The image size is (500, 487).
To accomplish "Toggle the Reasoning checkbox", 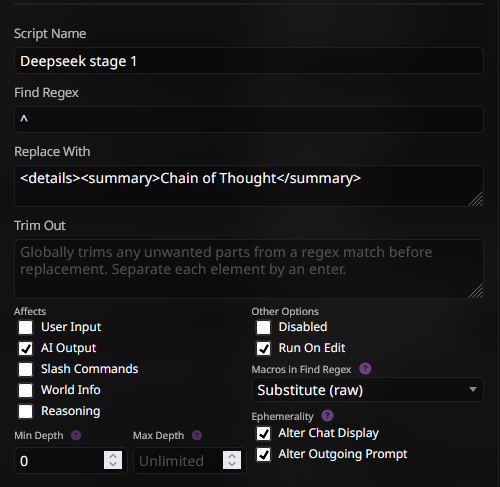I will [26, 411].
